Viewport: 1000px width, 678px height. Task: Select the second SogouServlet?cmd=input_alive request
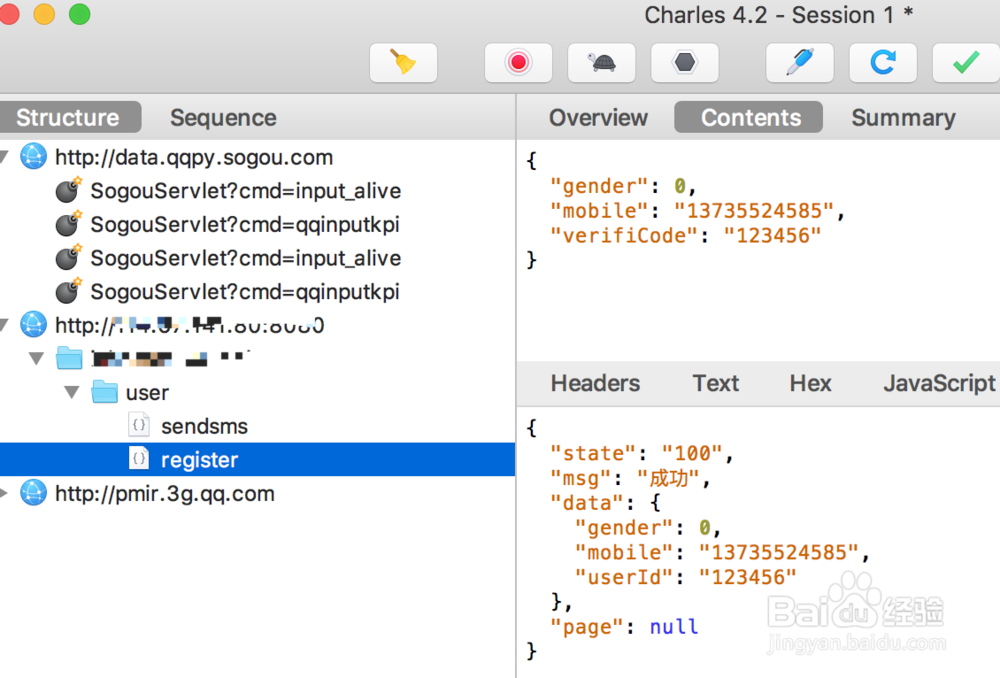[246, 258]
